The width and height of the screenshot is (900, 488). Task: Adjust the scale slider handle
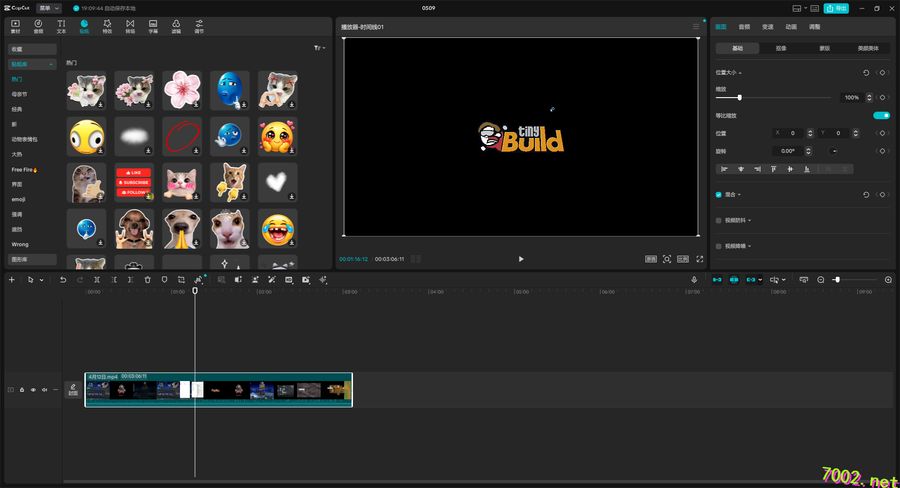739,98
